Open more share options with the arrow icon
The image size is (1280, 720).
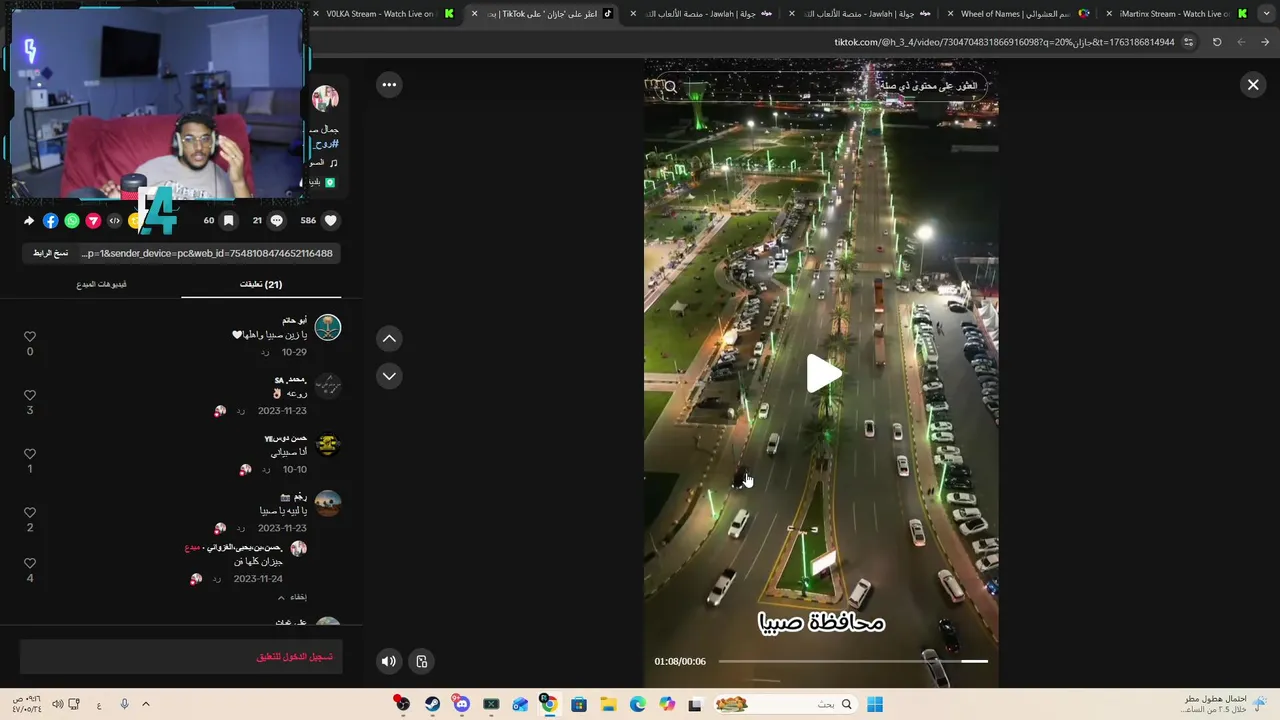coord(29,221)
